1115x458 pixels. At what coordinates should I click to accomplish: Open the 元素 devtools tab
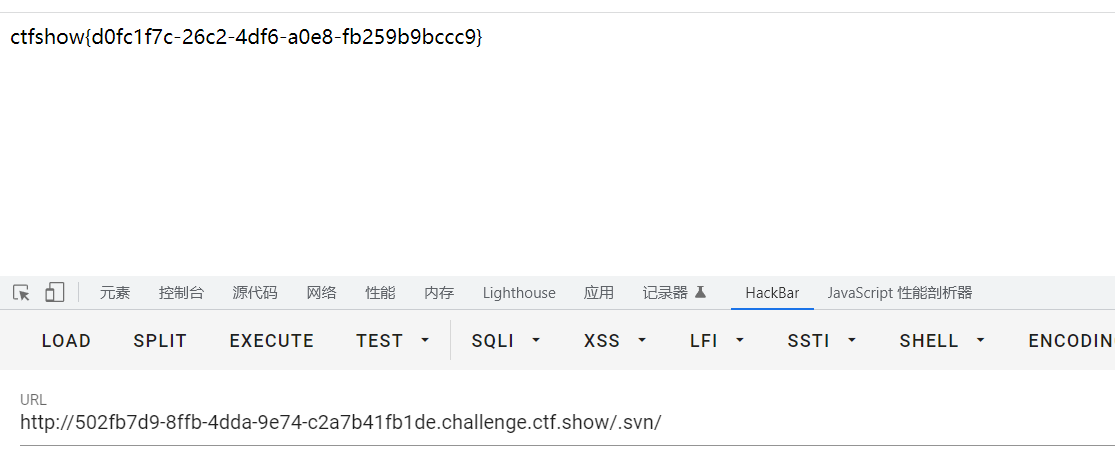(x=114, y=293)
